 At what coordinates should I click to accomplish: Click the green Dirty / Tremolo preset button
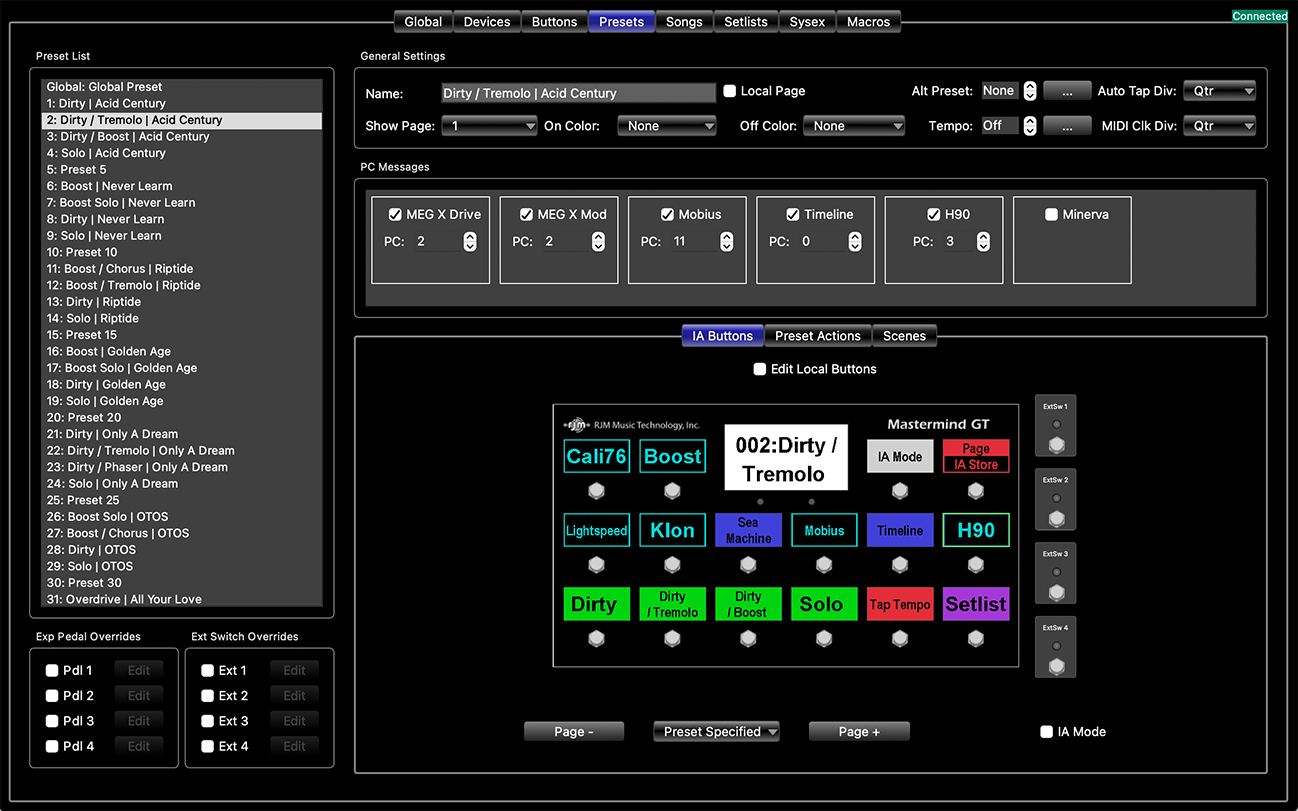(672, 604)
